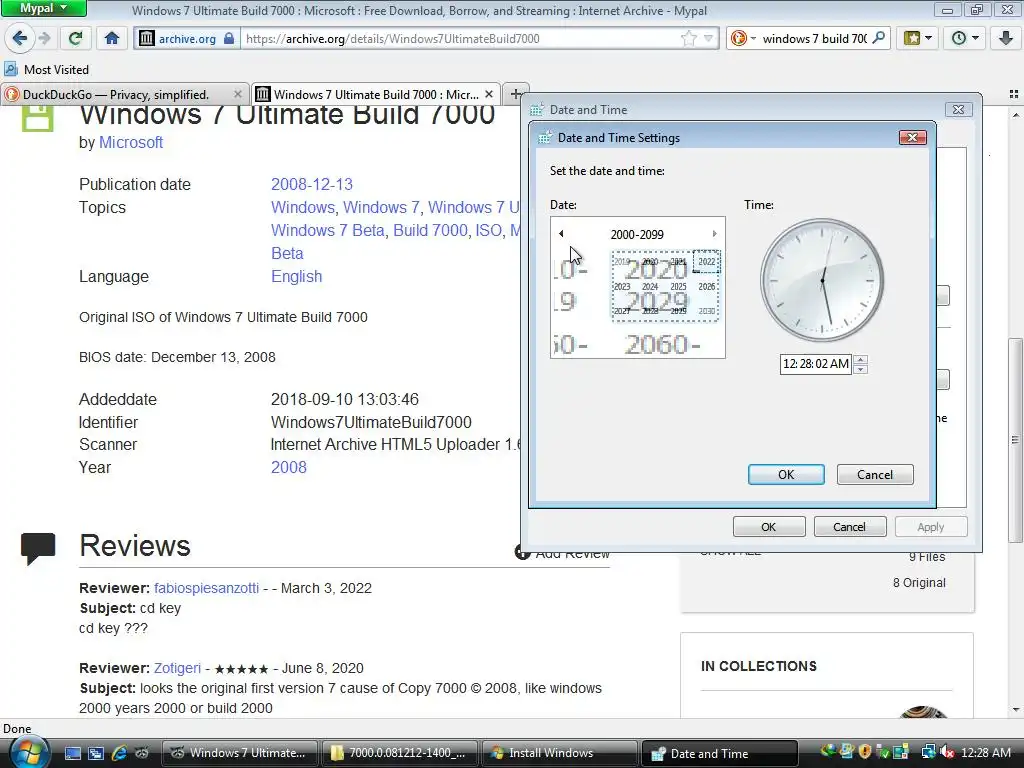This screenshot has height=768, width=1024.
Task: Click the tab groups grid icon
Action: point(1014,94)
